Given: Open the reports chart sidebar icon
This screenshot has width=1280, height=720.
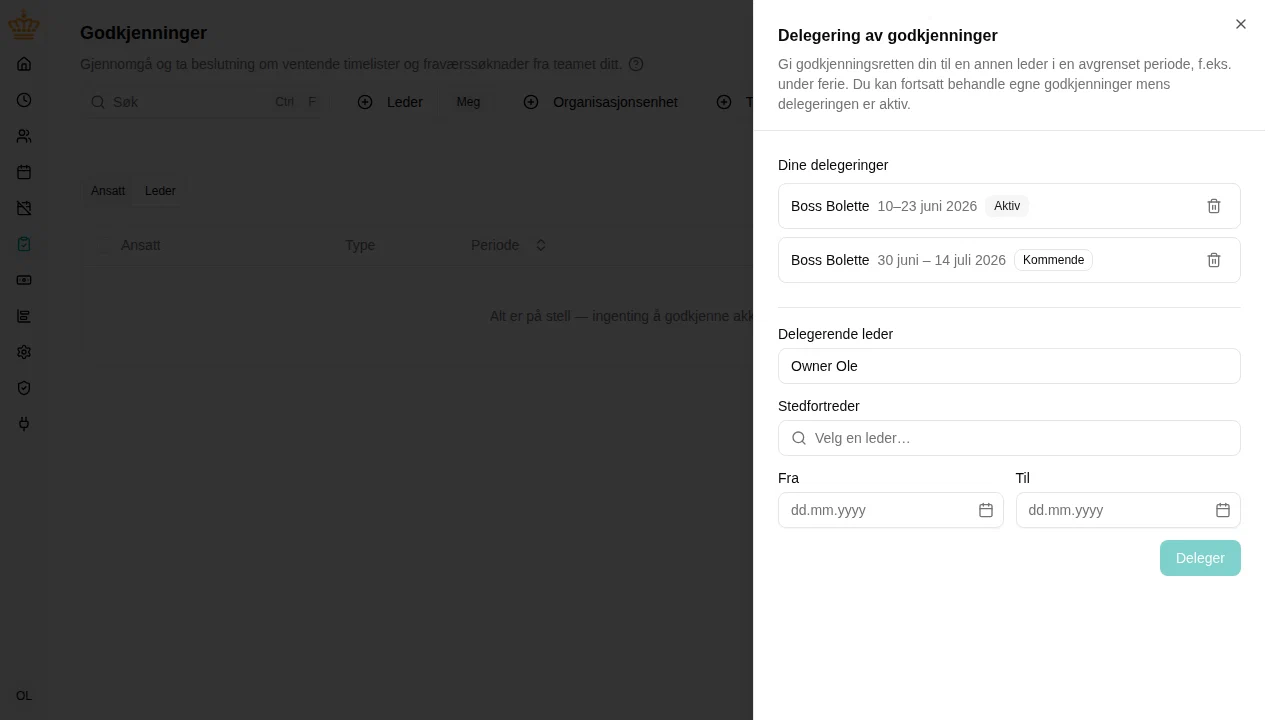Looking at the screenshot, I should 24,316.
